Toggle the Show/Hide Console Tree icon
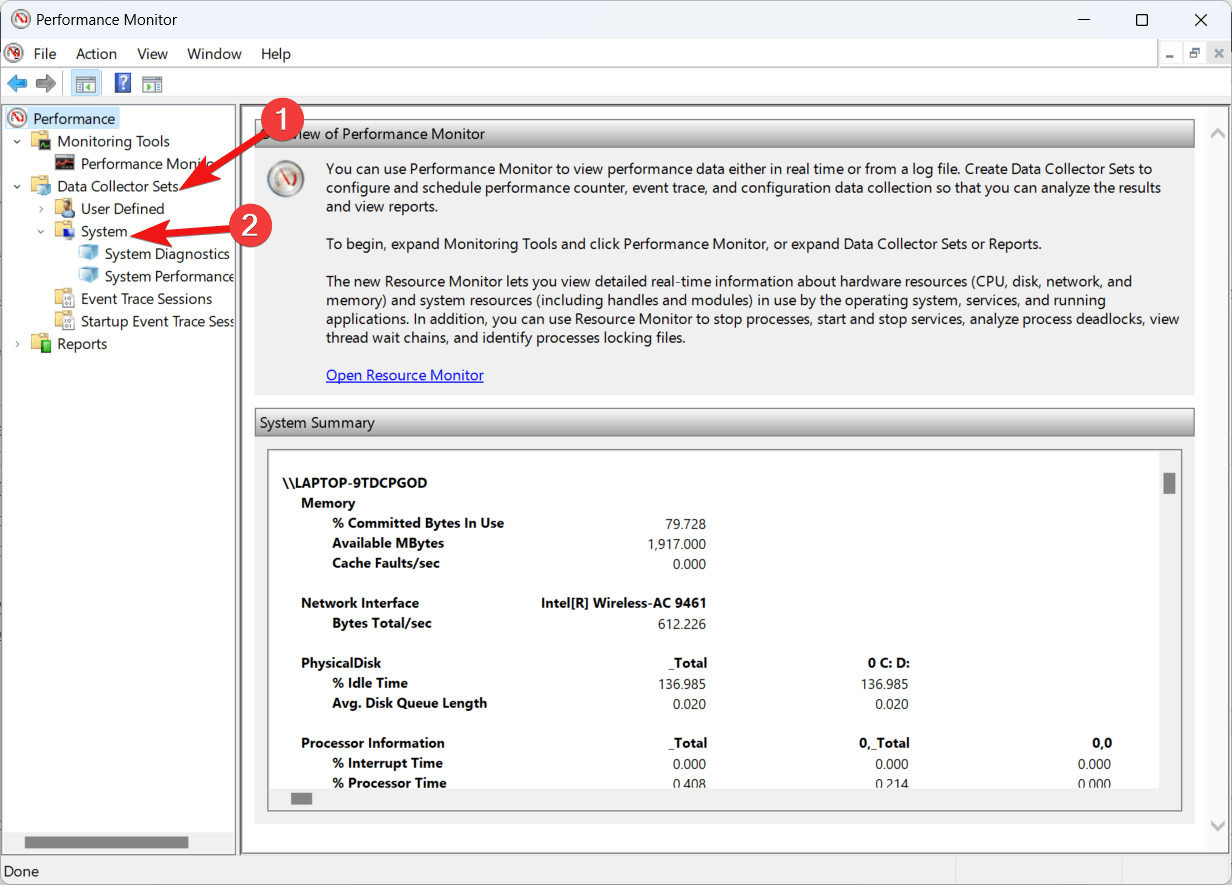Screen dimensions: 1232x885 pyautogui.click(x=86, y=83)
